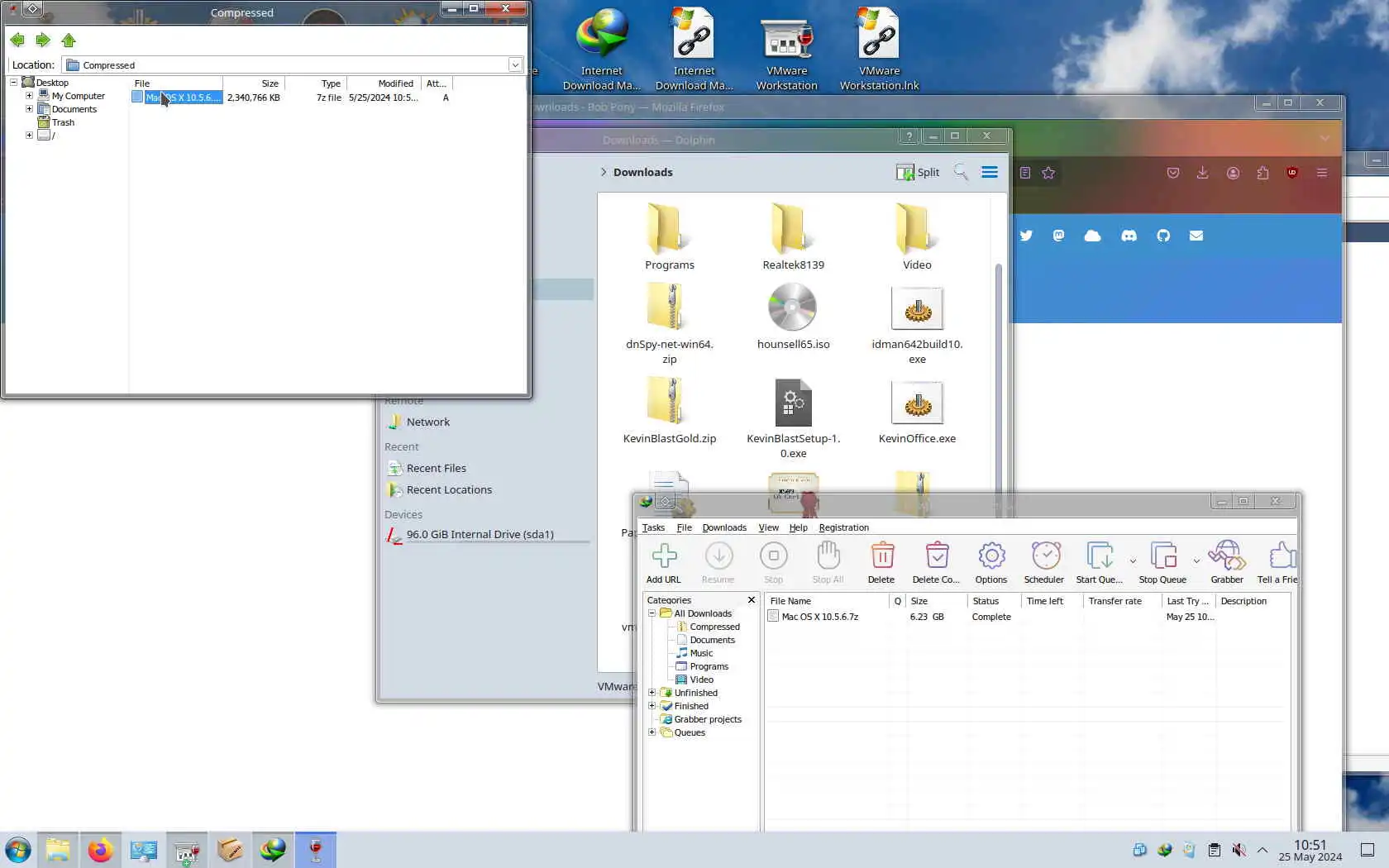The image size is (1389, 868).
Task: Expand the Unfinished category
Action: pos(652,693)
